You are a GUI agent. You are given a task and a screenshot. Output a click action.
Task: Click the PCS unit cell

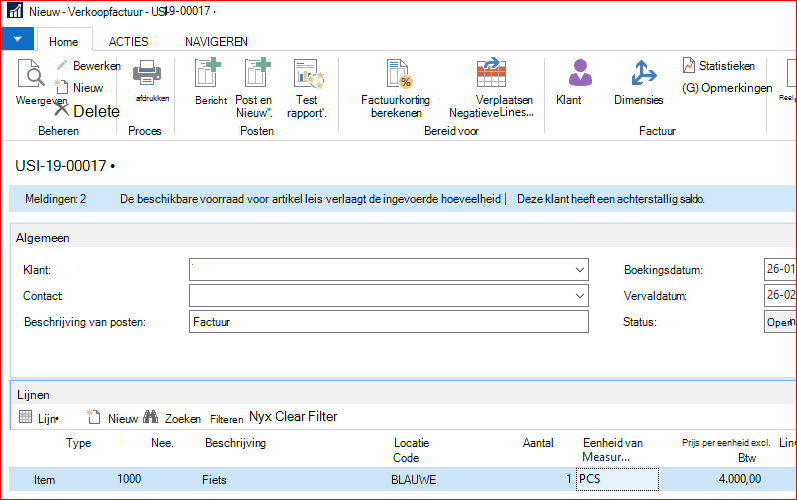point(617,479)
